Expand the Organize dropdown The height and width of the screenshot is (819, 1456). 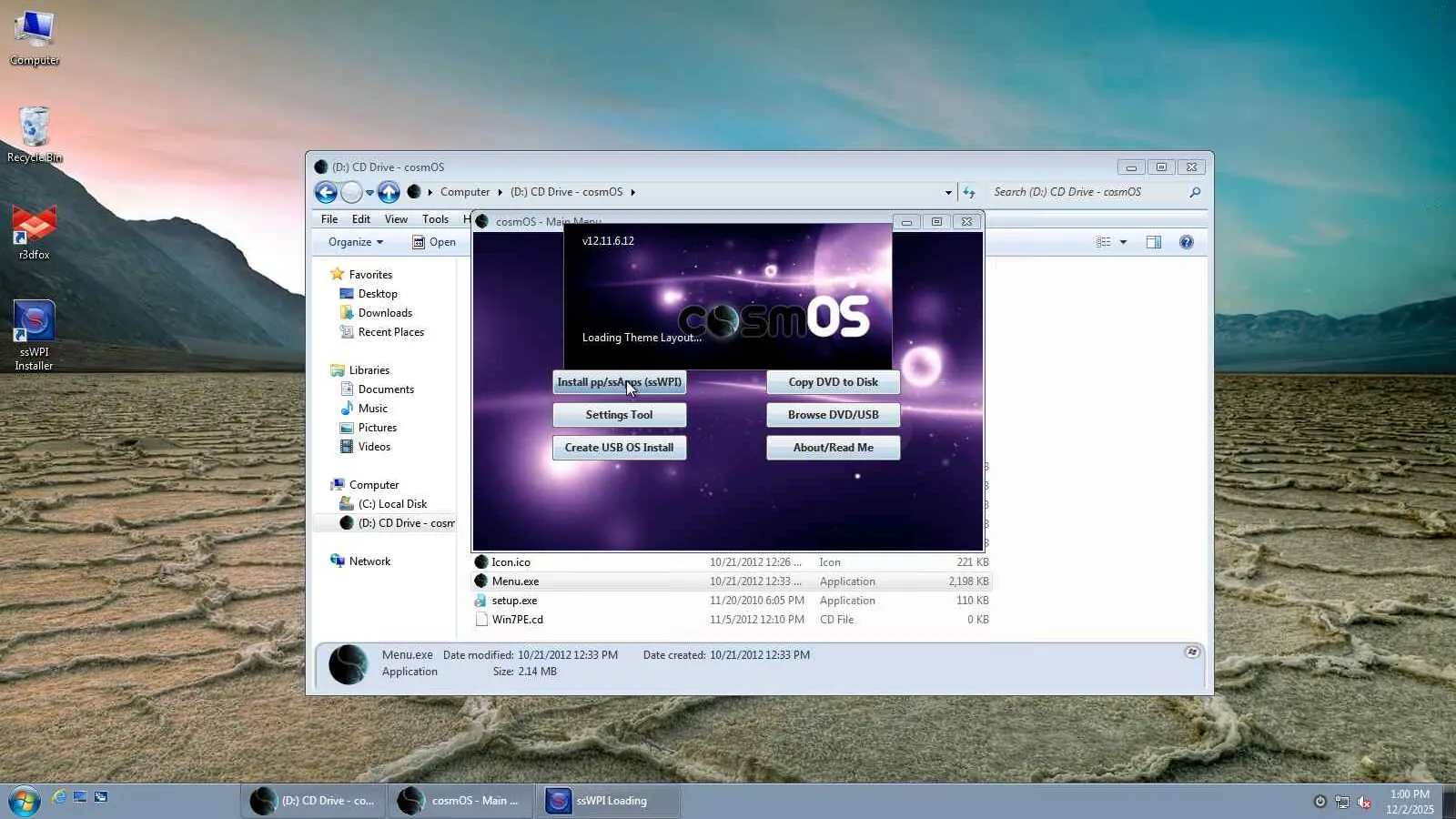[356, 242]
